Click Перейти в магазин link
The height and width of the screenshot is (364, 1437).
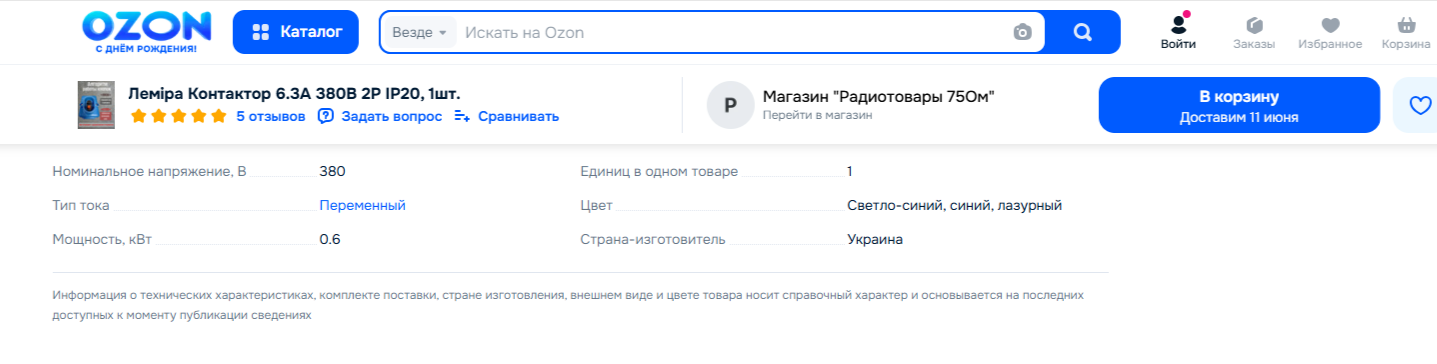(x=817, y=116)
